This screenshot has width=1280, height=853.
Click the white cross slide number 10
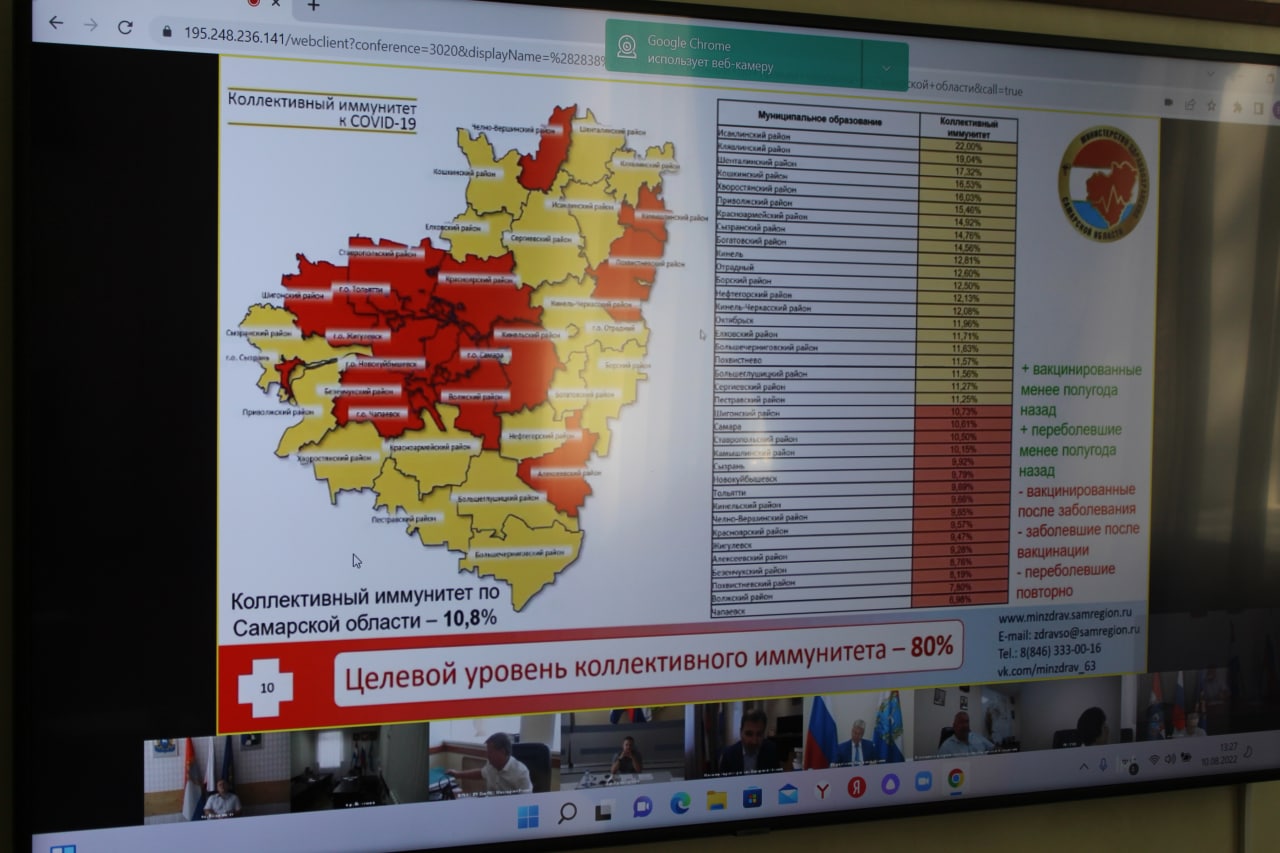click(266, 688)
